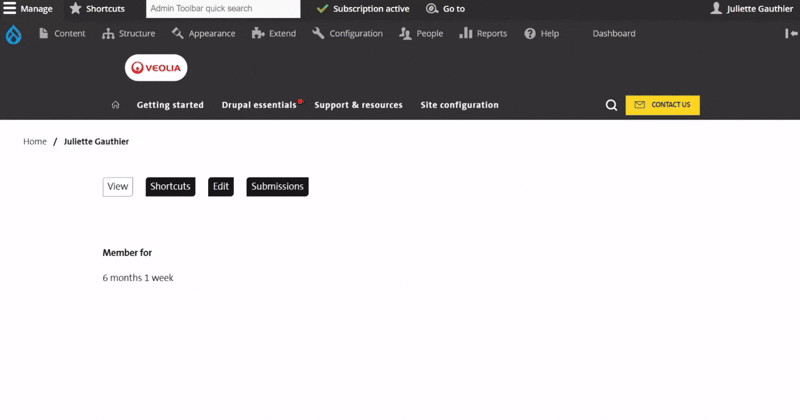Open Getting started navigation item
The height and width of the screenshot is (420, 800).
(170, 105)
